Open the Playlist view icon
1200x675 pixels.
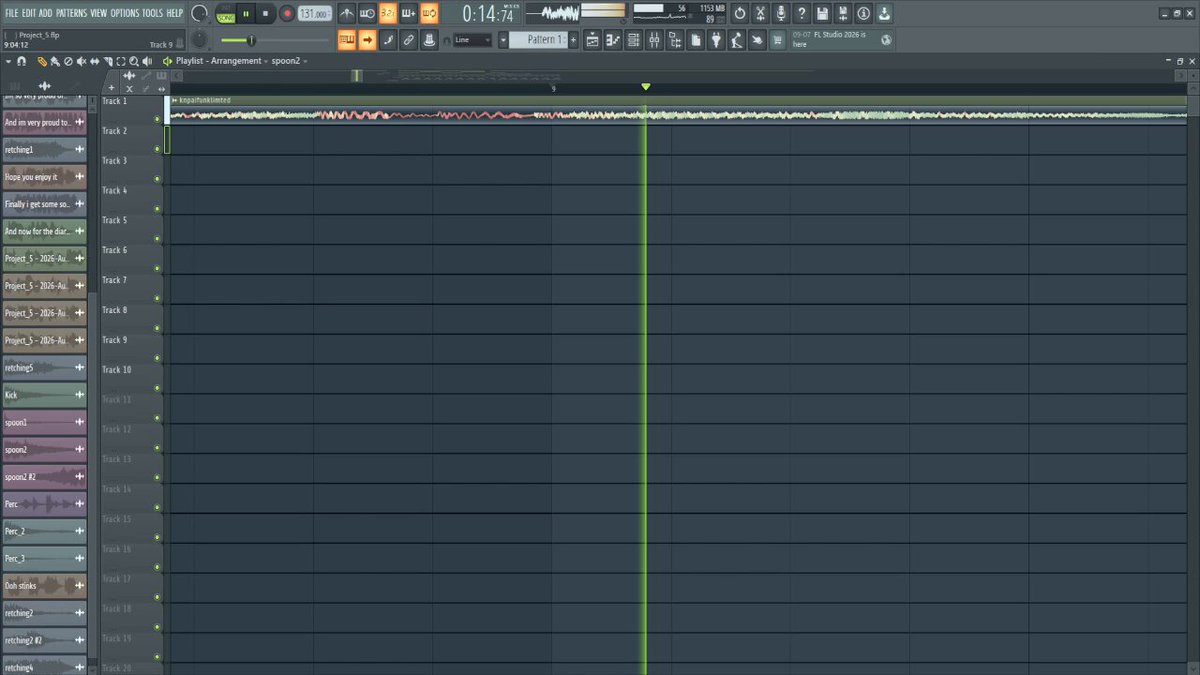pyautogui.click(x=593, y=40)
